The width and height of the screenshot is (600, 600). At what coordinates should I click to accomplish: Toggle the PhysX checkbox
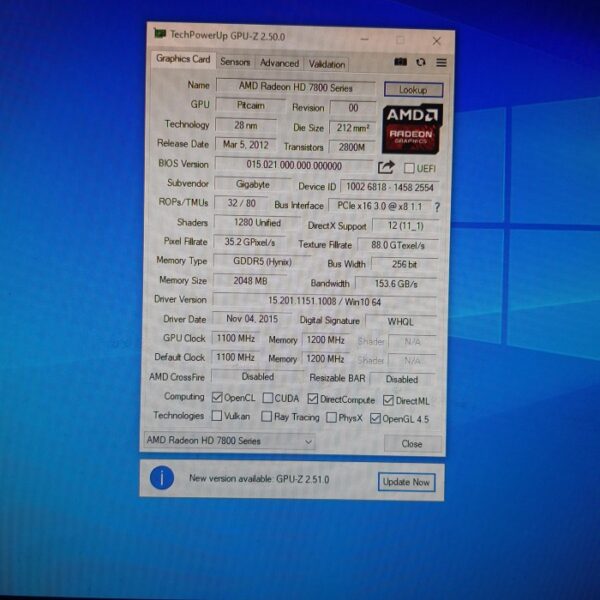[331, 417]
